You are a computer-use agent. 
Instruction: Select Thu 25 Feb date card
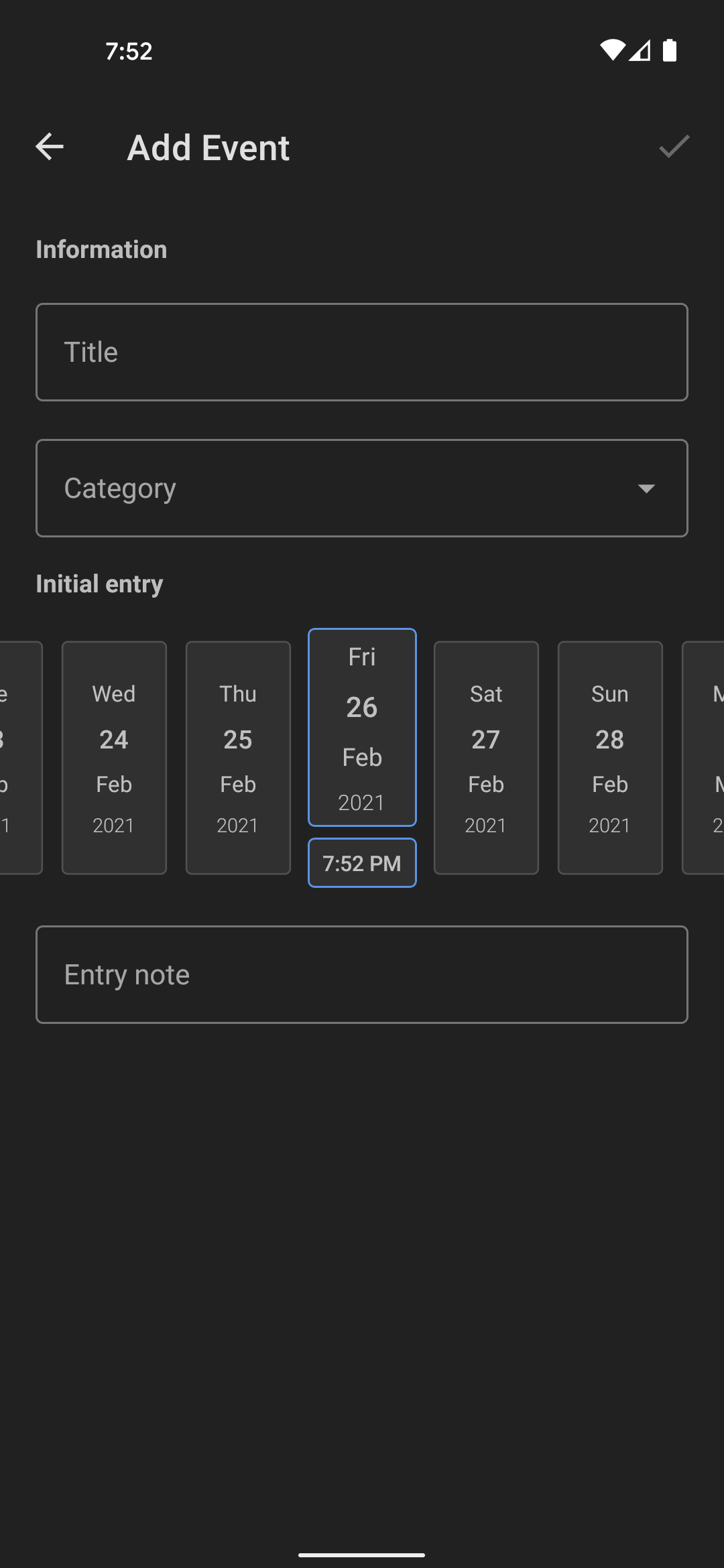coord(238,758)
